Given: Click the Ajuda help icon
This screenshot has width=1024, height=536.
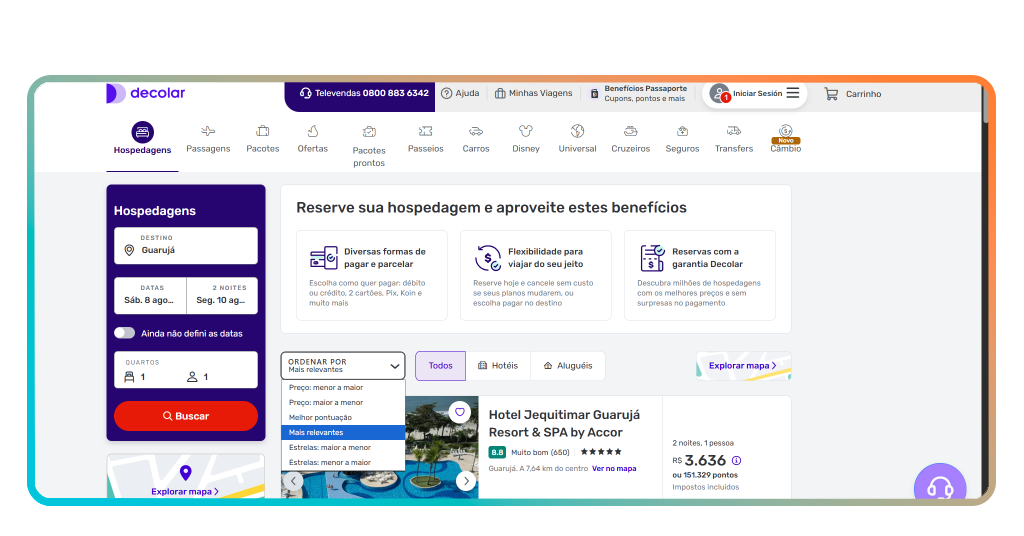Looking at the screenshot, I should [x=447, y=93].
